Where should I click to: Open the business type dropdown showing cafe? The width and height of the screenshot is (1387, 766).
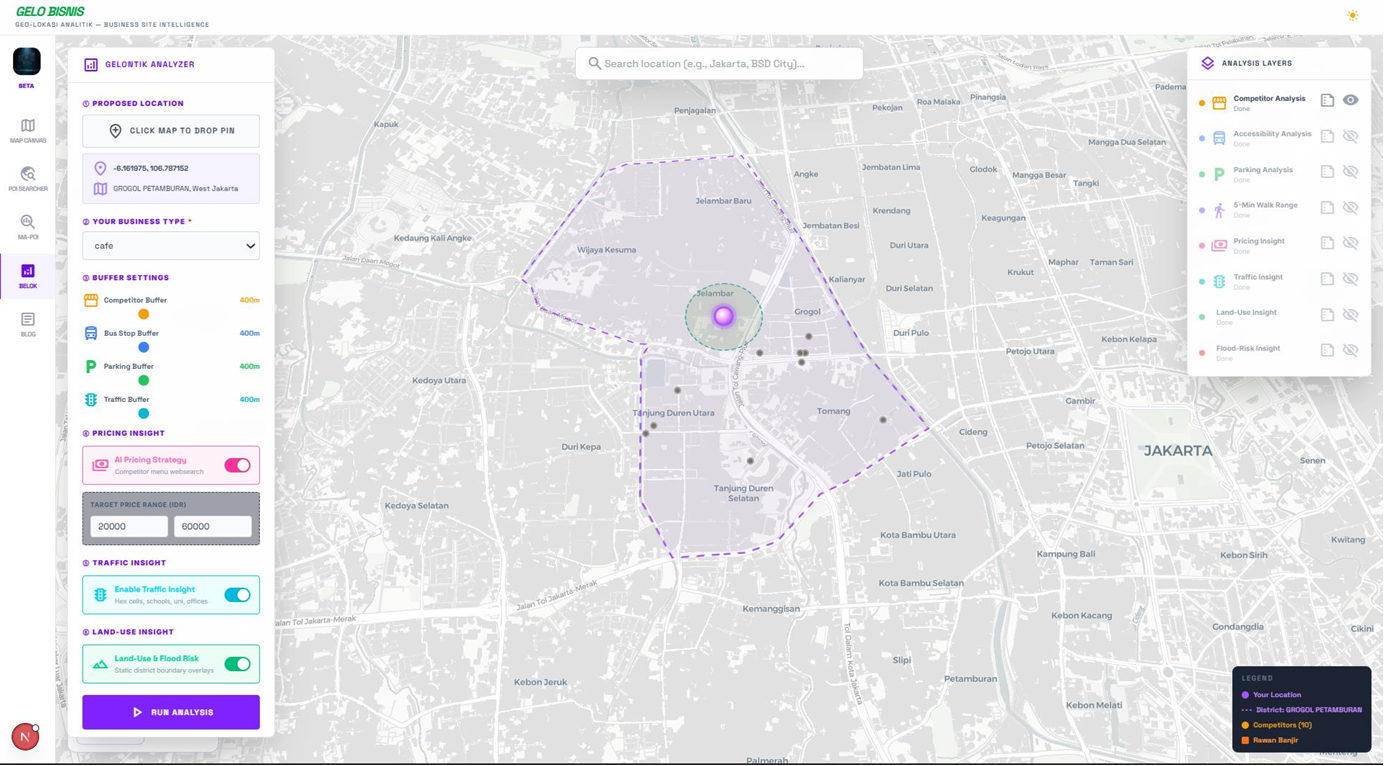pos(171,246)
